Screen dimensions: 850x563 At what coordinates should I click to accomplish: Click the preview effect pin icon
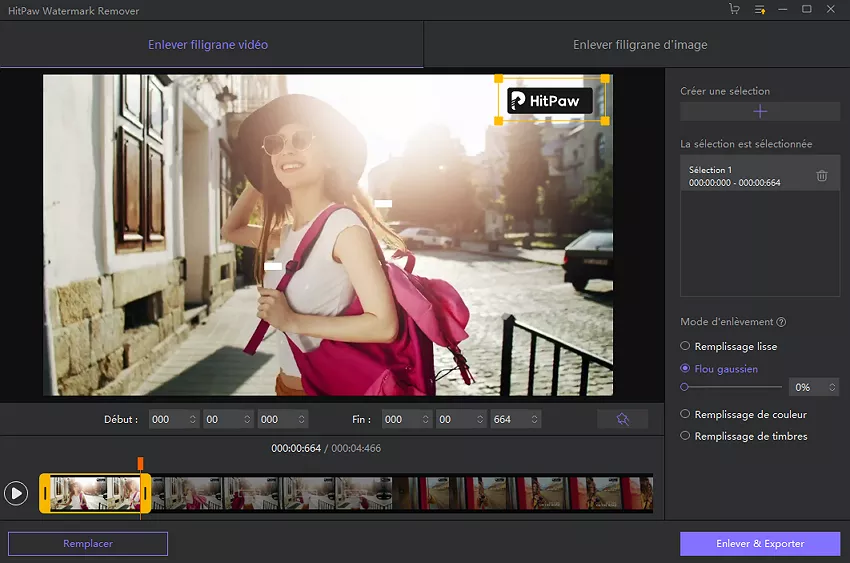tap(622, 419)
